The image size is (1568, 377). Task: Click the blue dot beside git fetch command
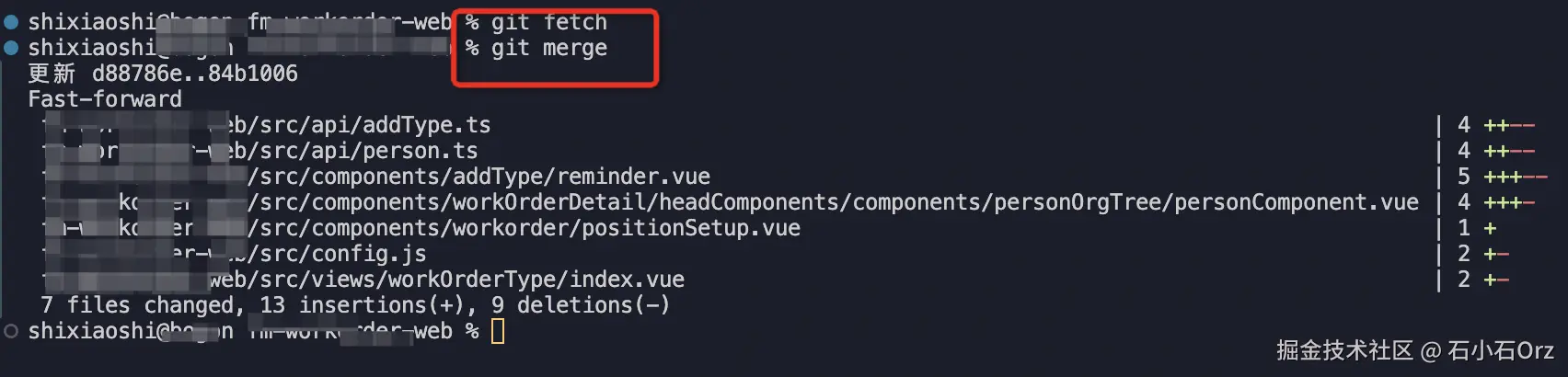click(11, 22)
